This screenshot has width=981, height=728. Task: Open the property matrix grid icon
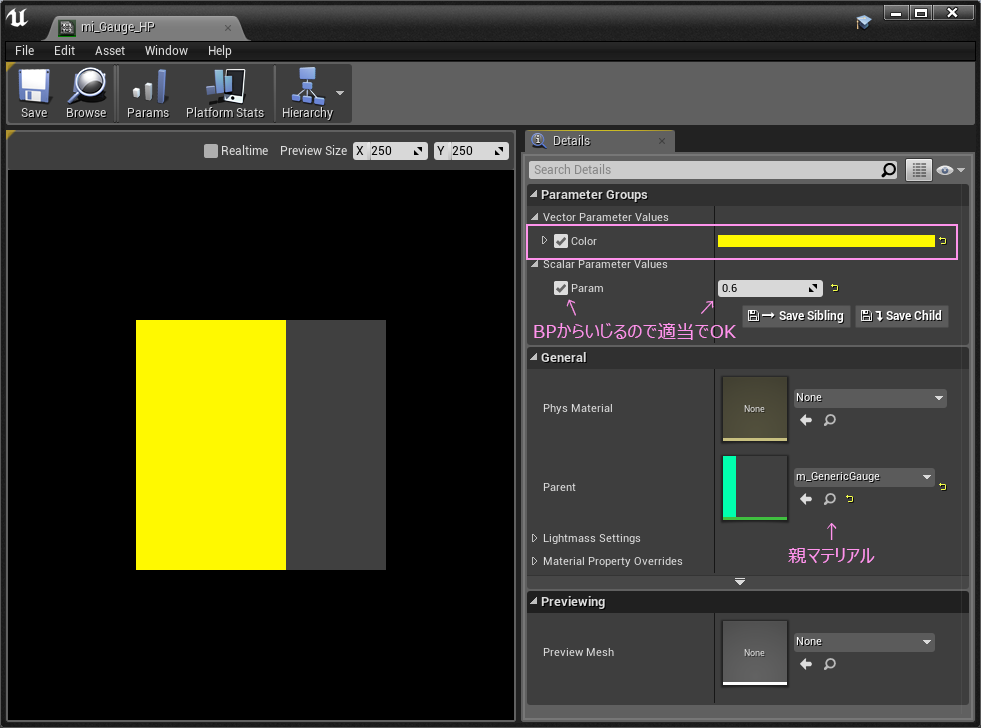point(919,170)
